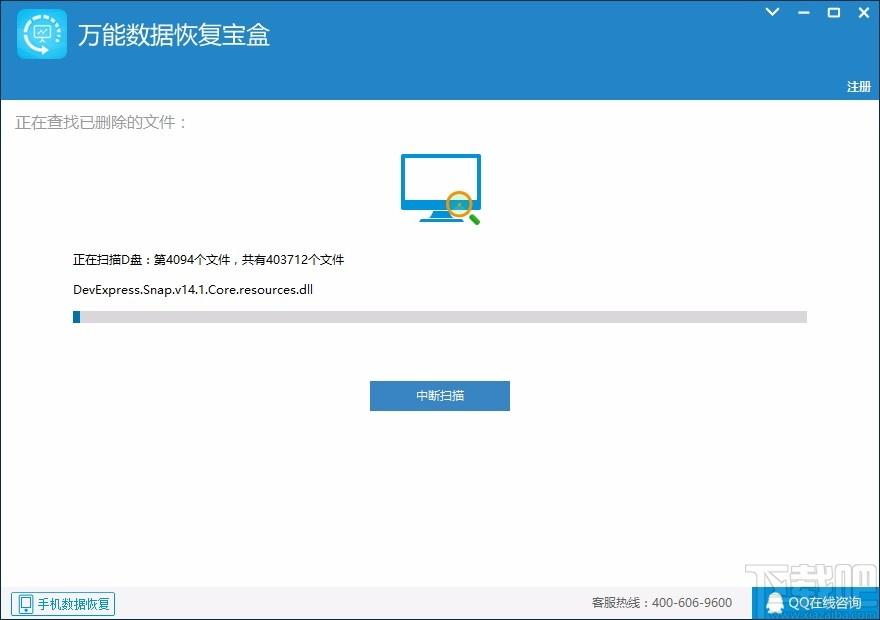
Task: Minimize the data recovery window
Action: (804, 12)
